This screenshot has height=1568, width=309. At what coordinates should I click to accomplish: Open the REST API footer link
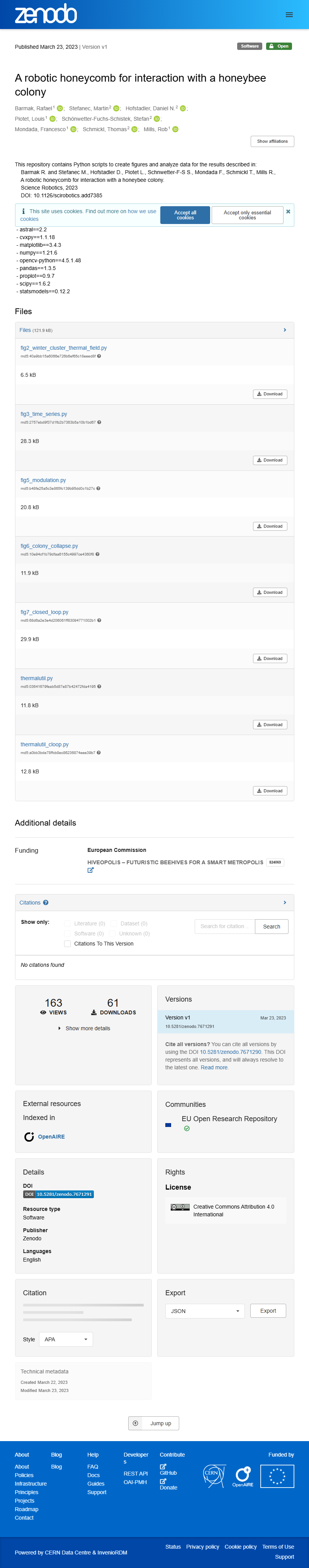click(x=136, y=1474)
